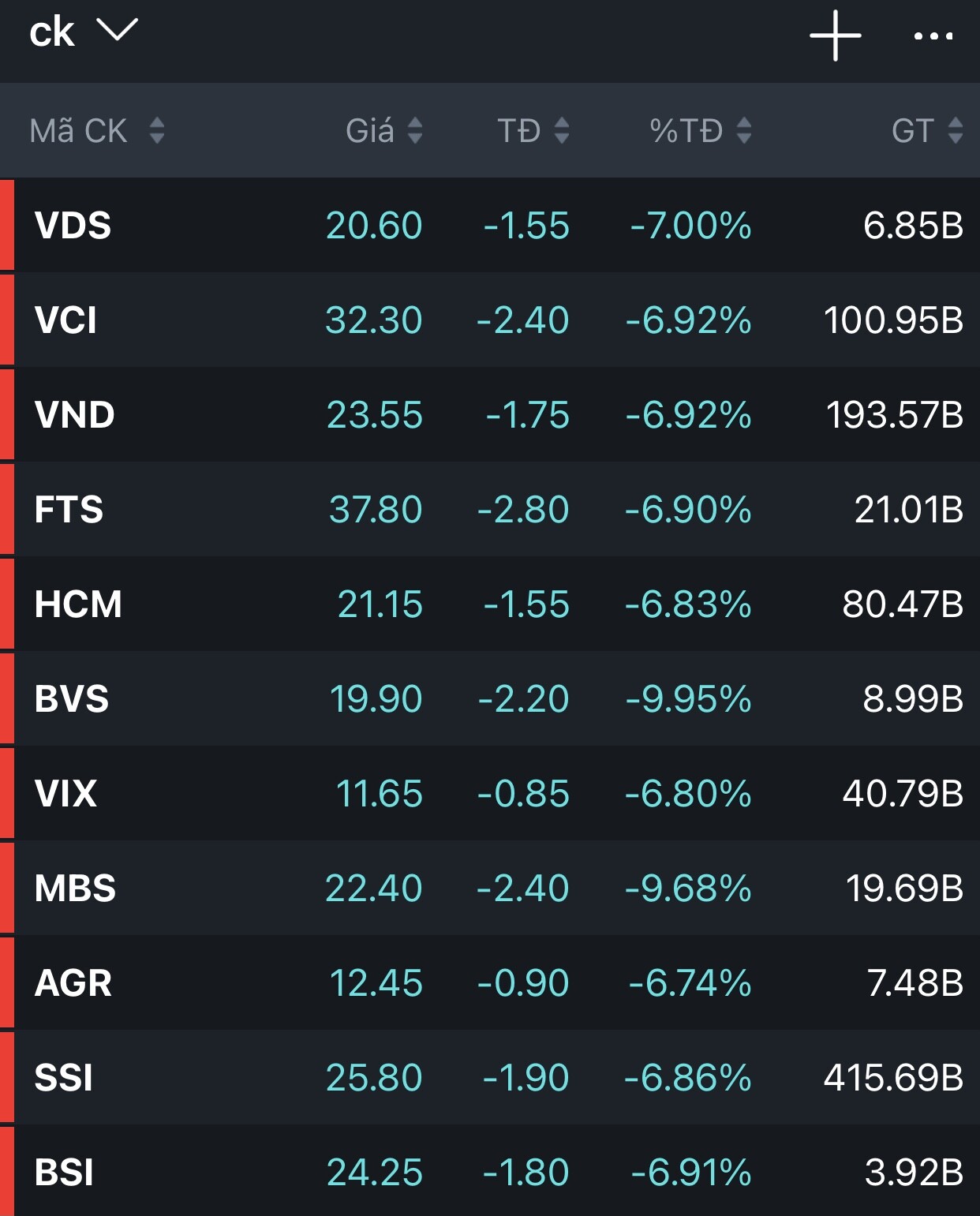This screenshot has width=980, height=1216.
Task: Open the VIX ticker symbol
Action: (x=65, y=794)
